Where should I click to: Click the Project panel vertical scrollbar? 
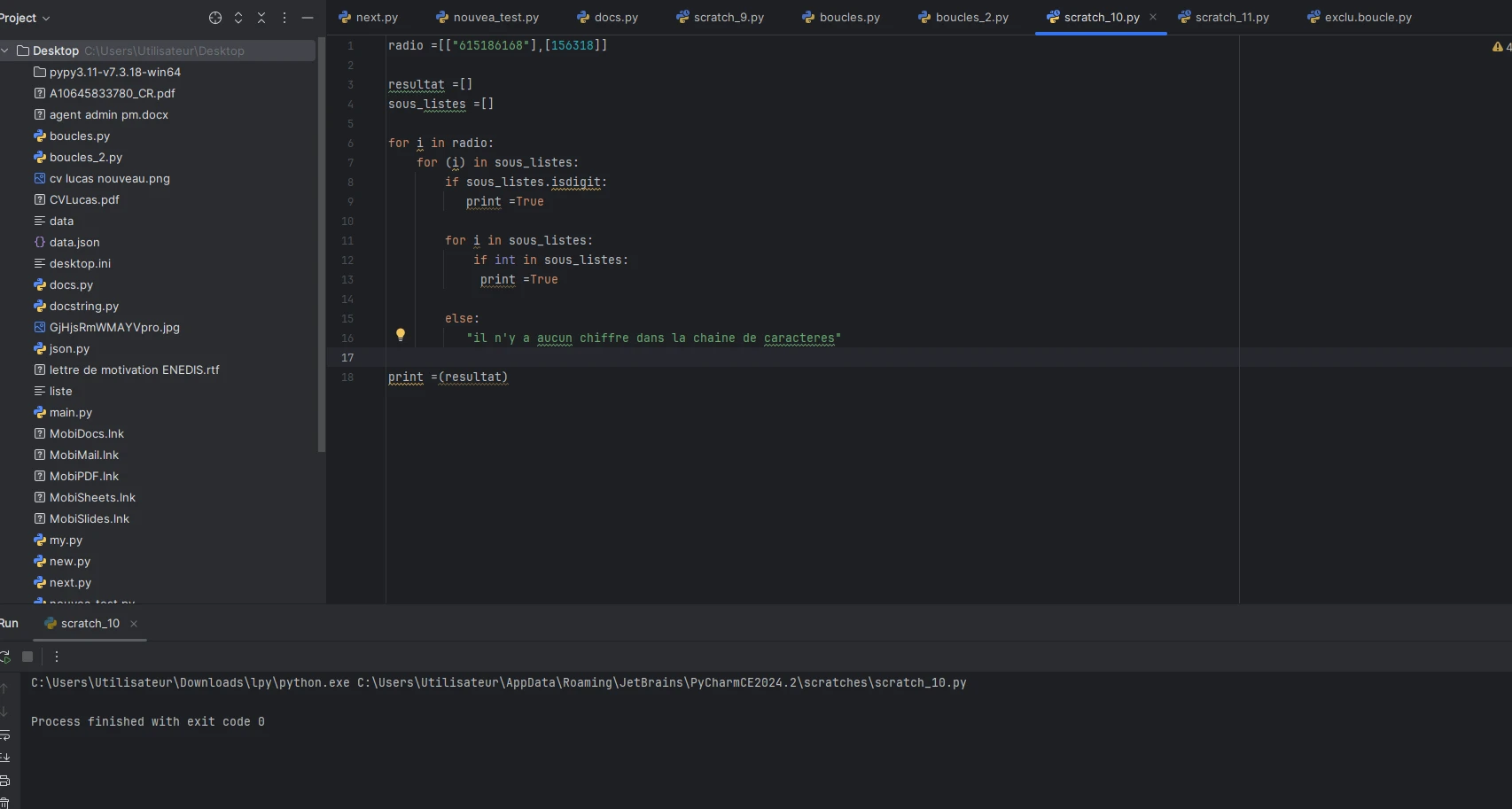pyautogui.click(x=321, y=248)
